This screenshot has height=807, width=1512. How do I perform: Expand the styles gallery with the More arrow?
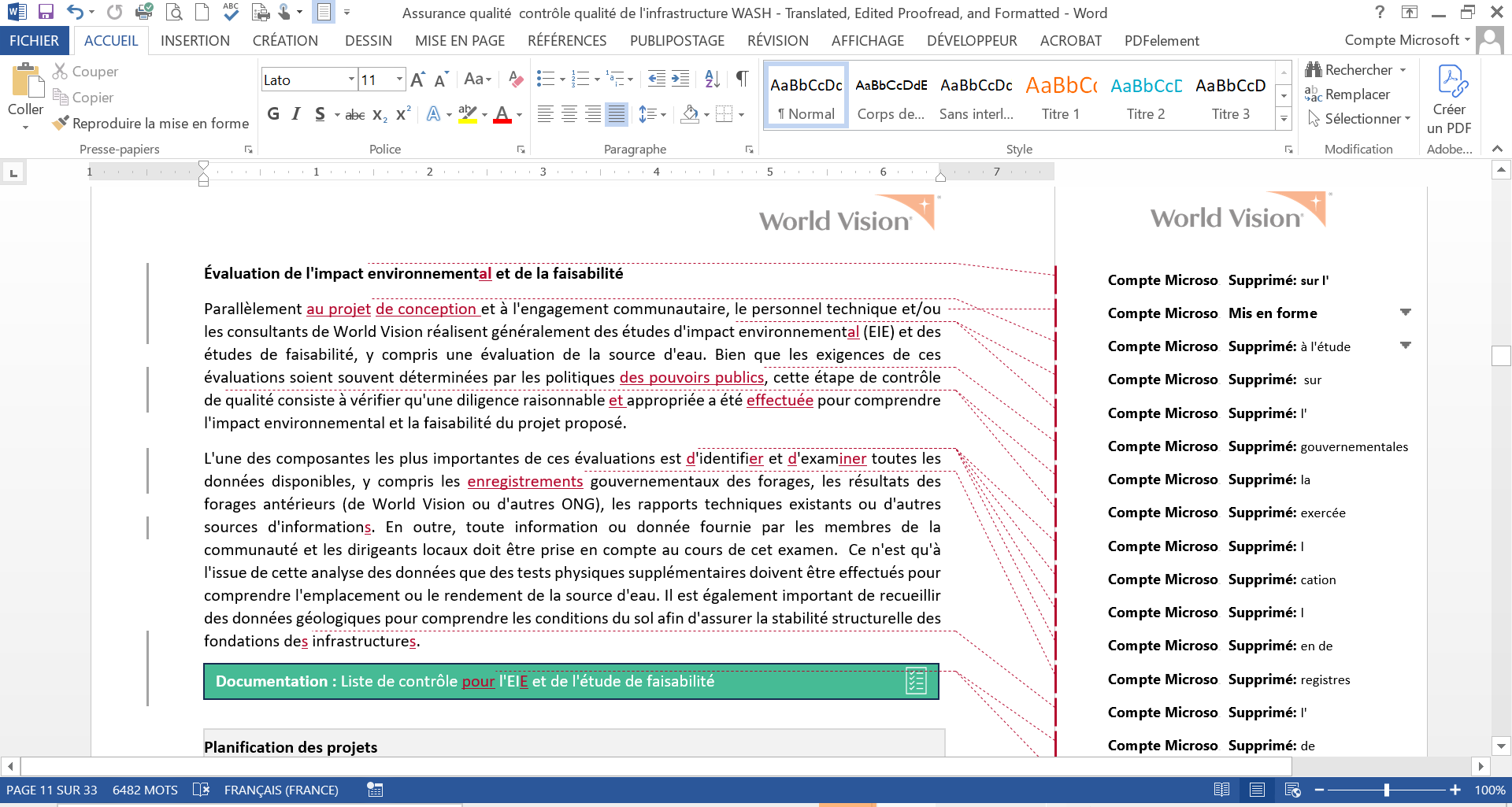point(1284,119)
